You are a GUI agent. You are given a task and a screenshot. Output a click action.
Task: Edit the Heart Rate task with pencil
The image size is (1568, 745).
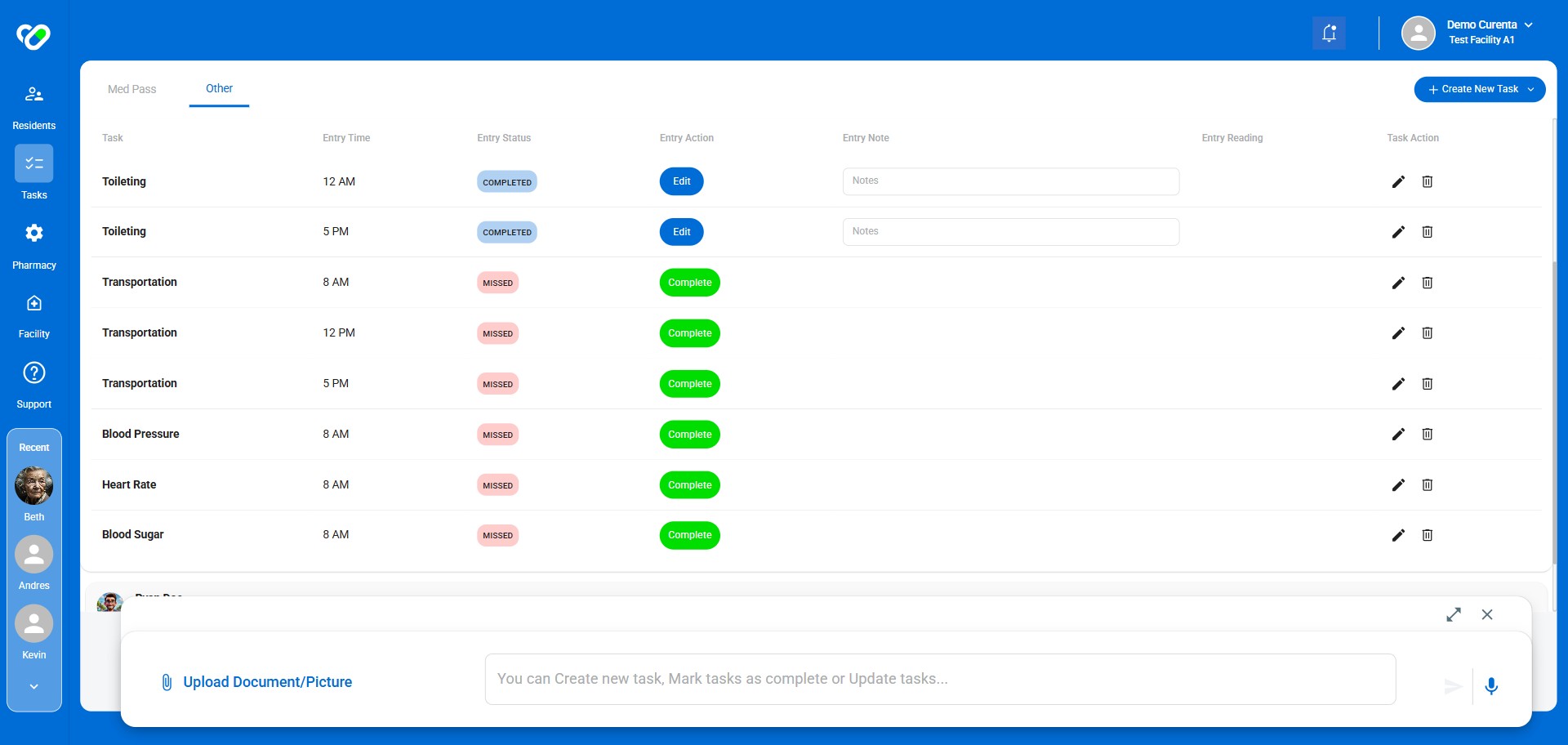[x=1398, y=484]
